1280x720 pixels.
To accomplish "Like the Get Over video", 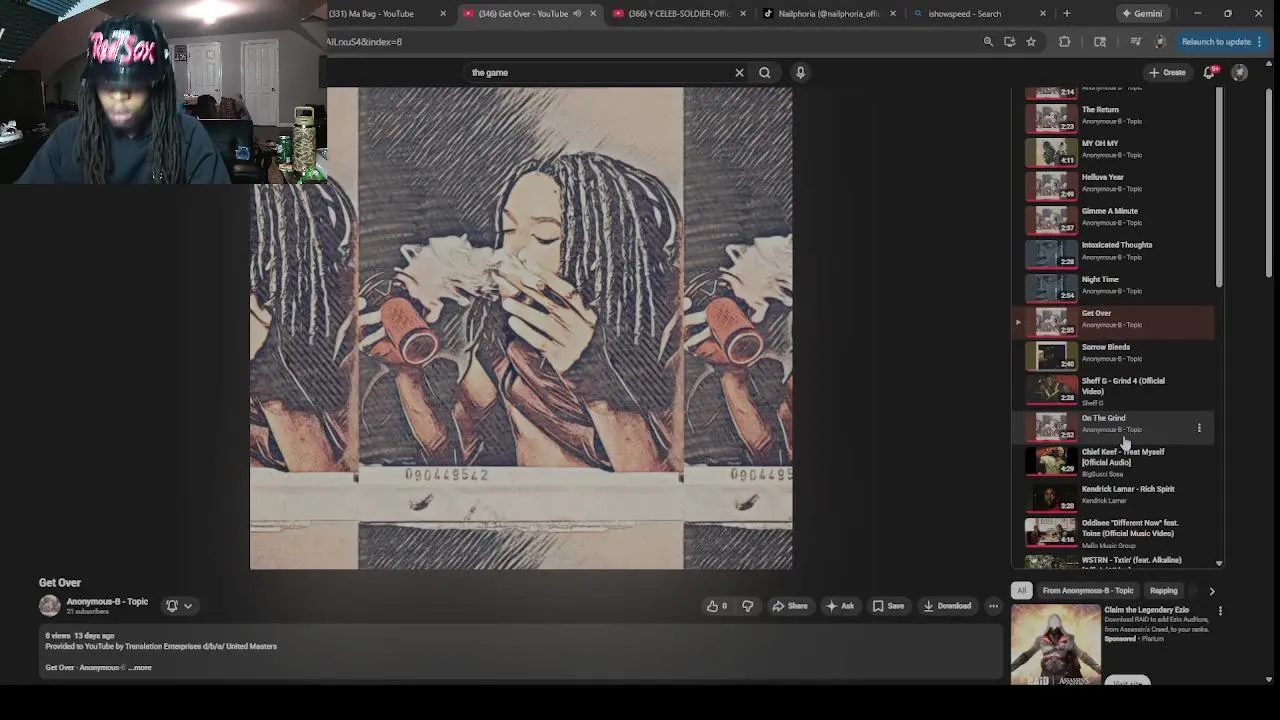I will tap(716, 606).
